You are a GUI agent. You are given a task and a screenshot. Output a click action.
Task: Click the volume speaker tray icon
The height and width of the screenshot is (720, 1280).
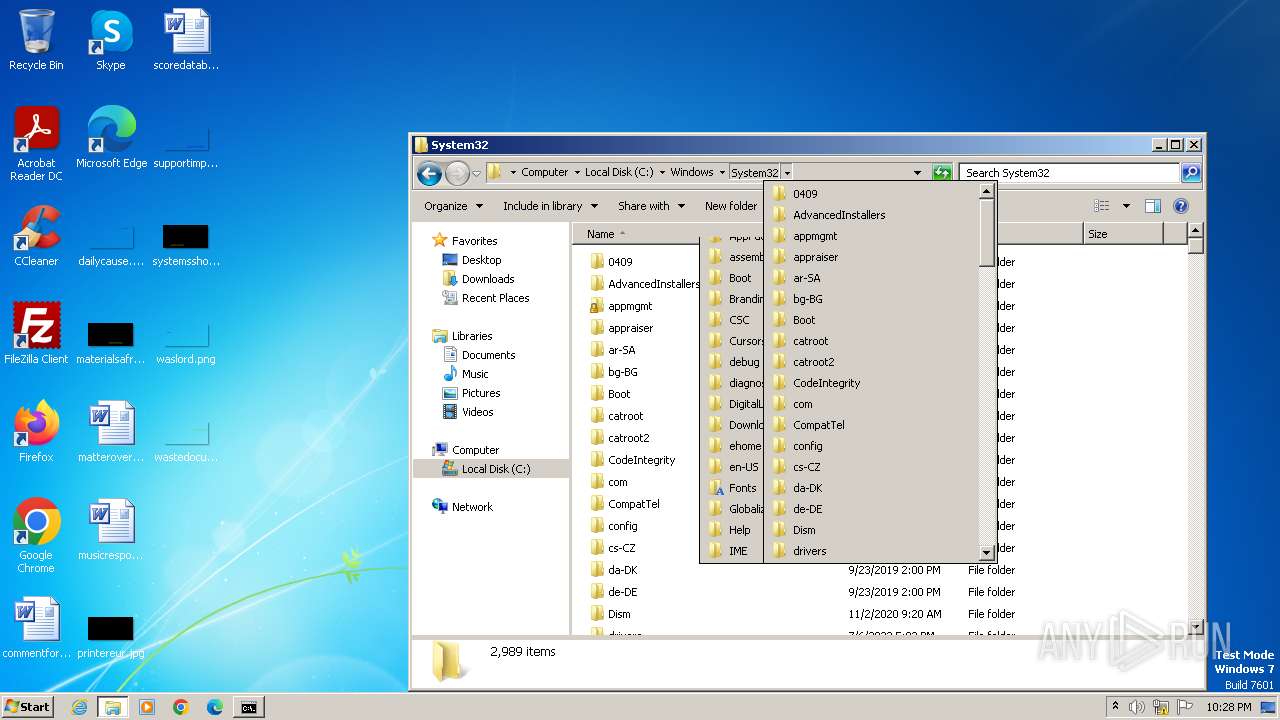pos(1137,707)
